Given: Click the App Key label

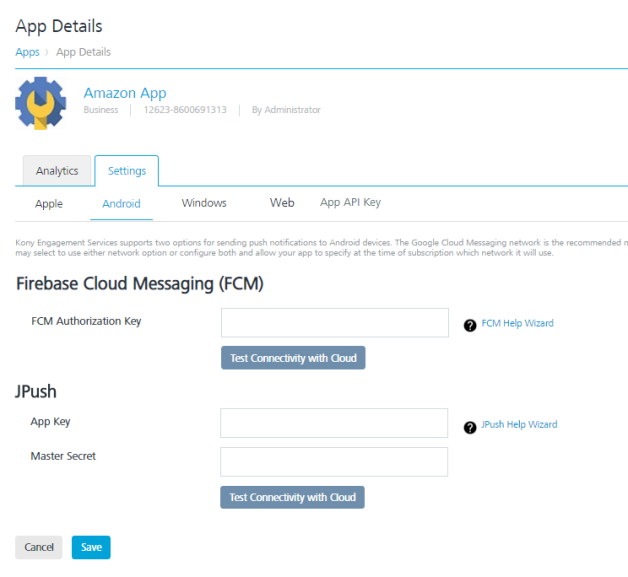Looking at the screenshot, I should click(50, 421).
